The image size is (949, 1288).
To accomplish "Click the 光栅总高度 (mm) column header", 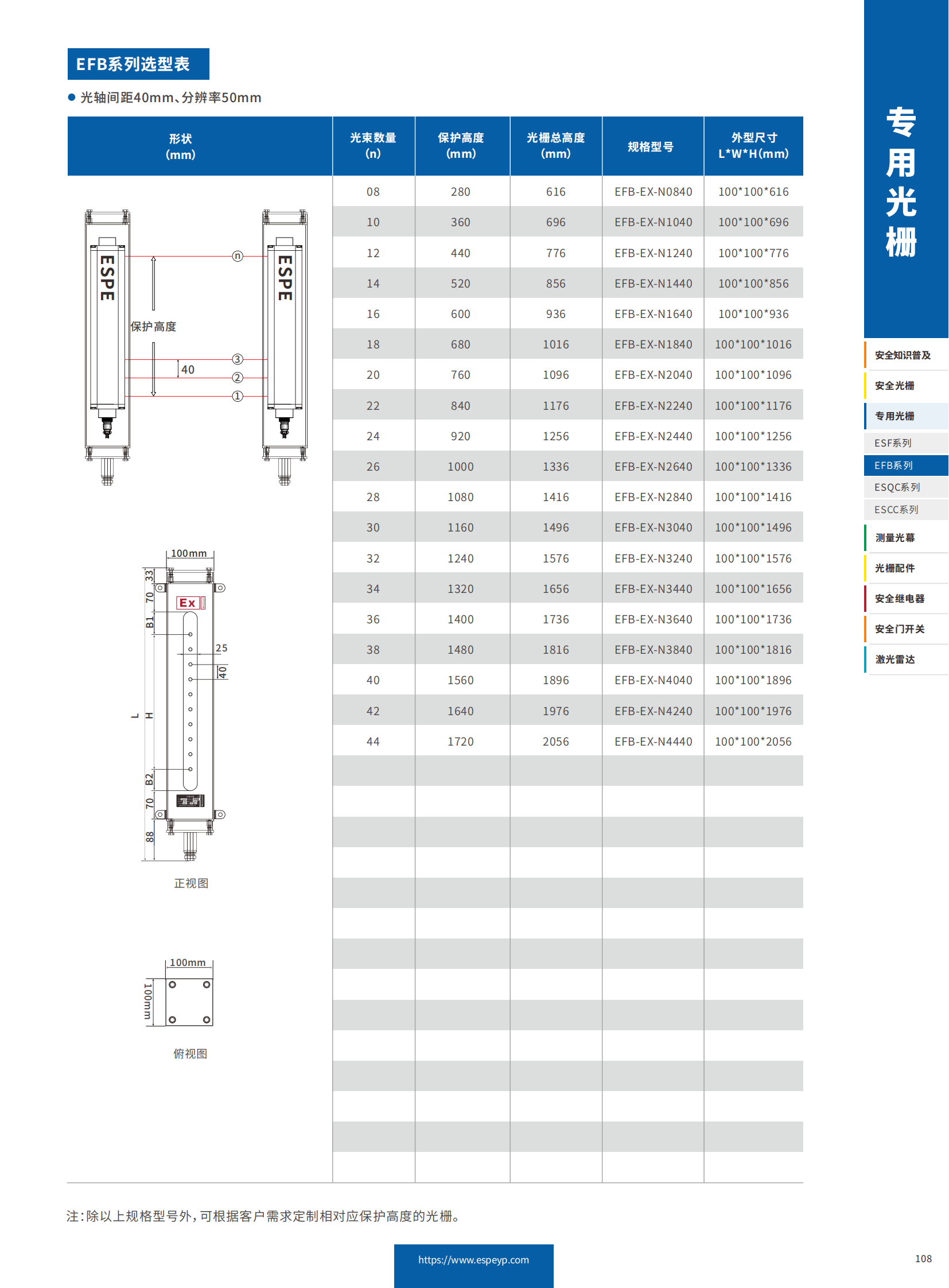I will point(556,146).
